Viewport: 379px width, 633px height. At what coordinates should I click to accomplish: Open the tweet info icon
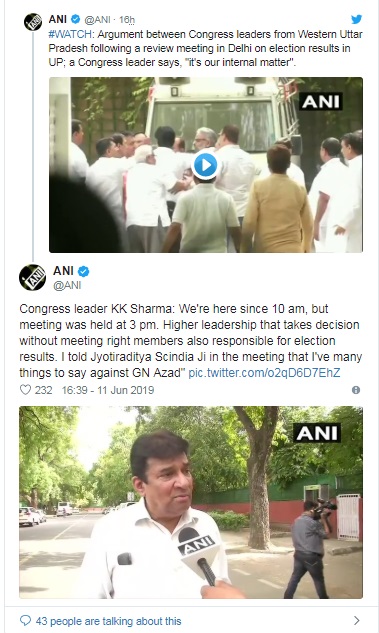pyautogui.click(x=356, y=390)
